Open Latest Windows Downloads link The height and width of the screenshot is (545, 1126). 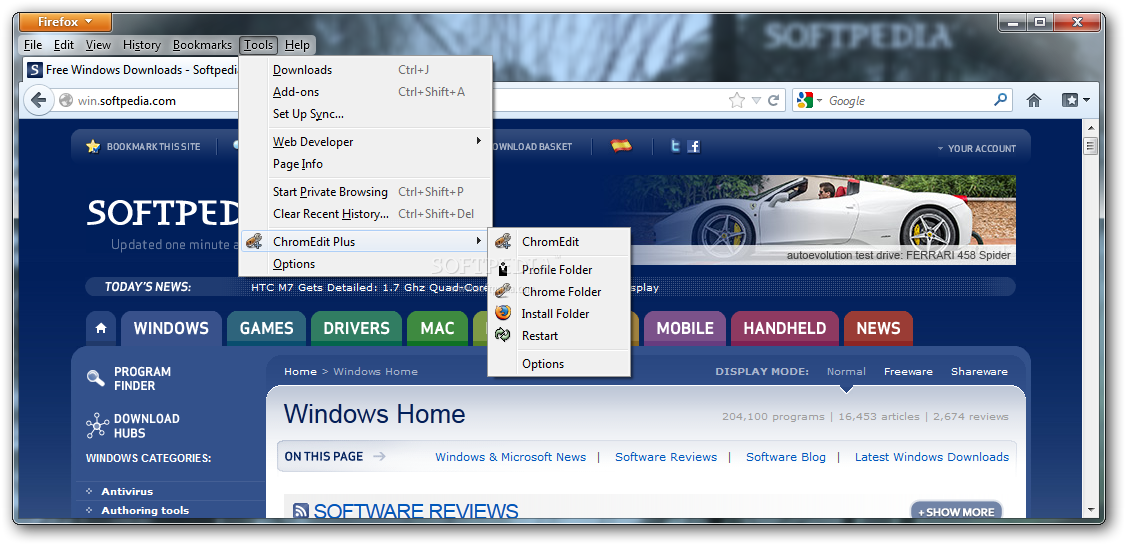[x=931, y=457]
